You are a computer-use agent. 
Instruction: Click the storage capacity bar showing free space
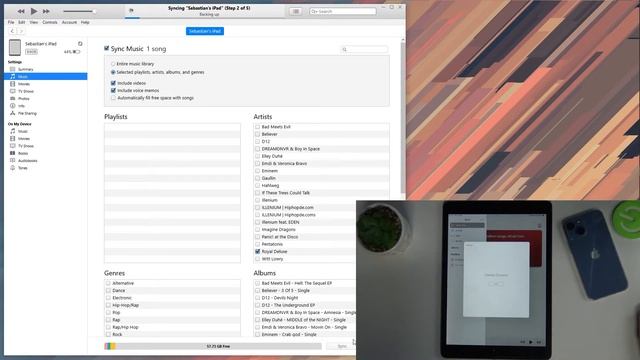pyautogui.click(x=213, y=346)
